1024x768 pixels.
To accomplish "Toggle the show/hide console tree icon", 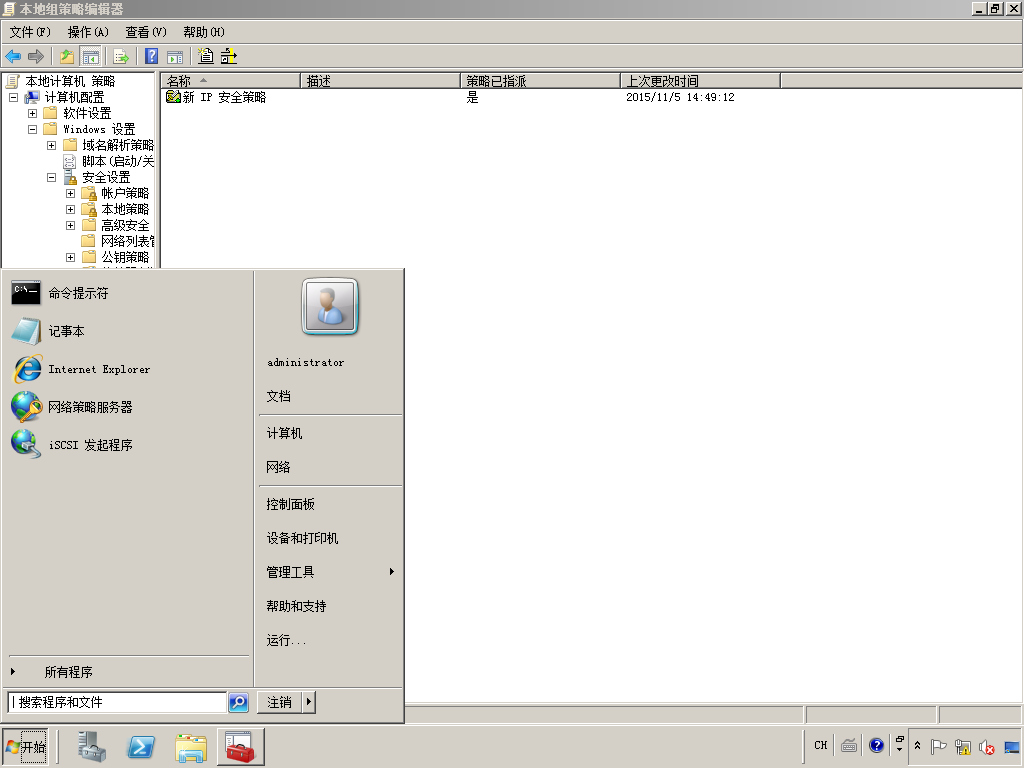I will 90,57.
